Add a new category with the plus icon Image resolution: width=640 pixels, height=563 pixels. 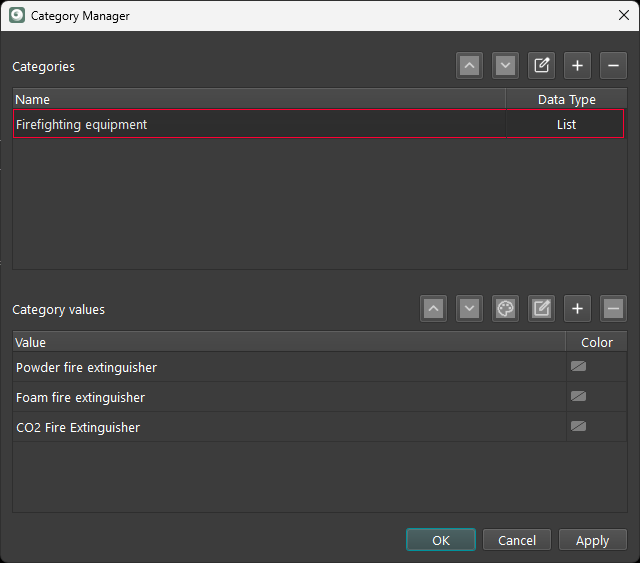577,66
